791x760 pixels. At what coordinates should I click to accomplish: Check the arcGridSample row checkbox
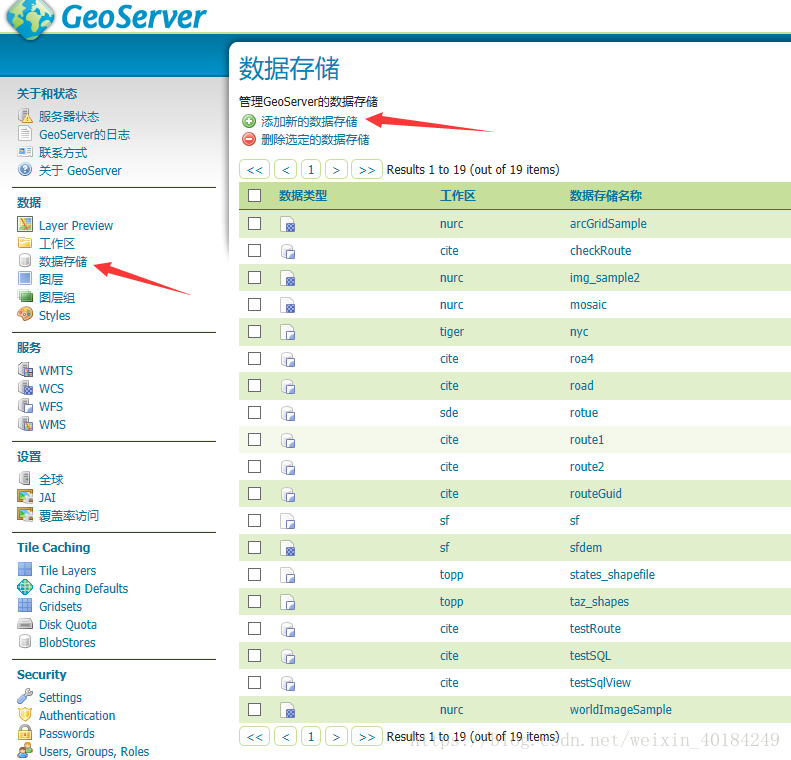[x=255, y=223]
